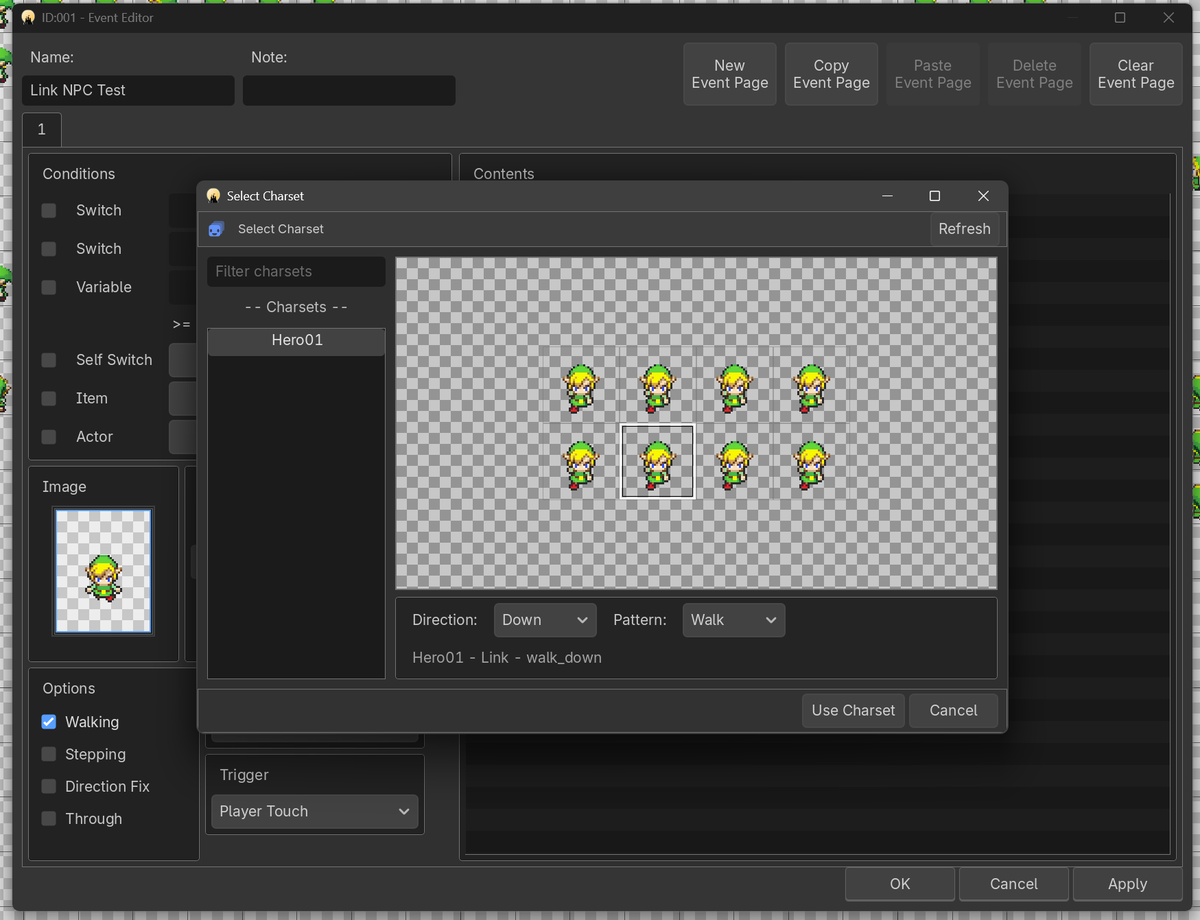Open the Trigger dropdown showing Player Touch
Image resolution: width=1200 pixels, height=920 pixels.
tap(315, 811)
